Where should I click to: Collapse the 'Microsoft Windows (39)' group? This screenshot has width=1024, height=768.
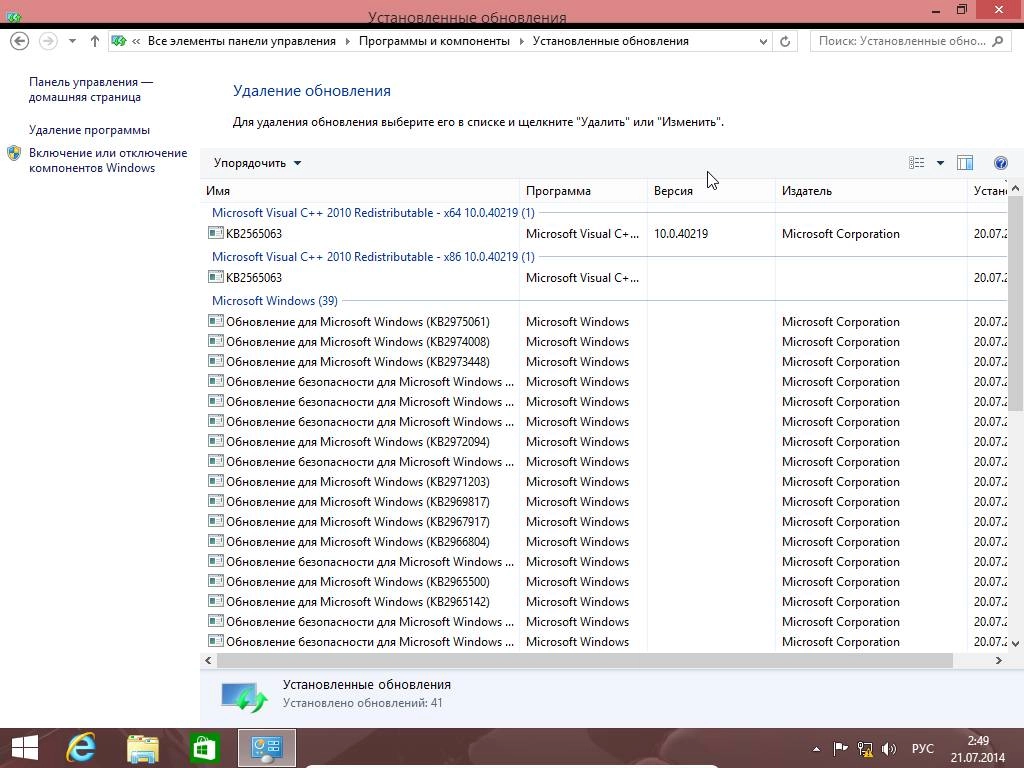274,300
